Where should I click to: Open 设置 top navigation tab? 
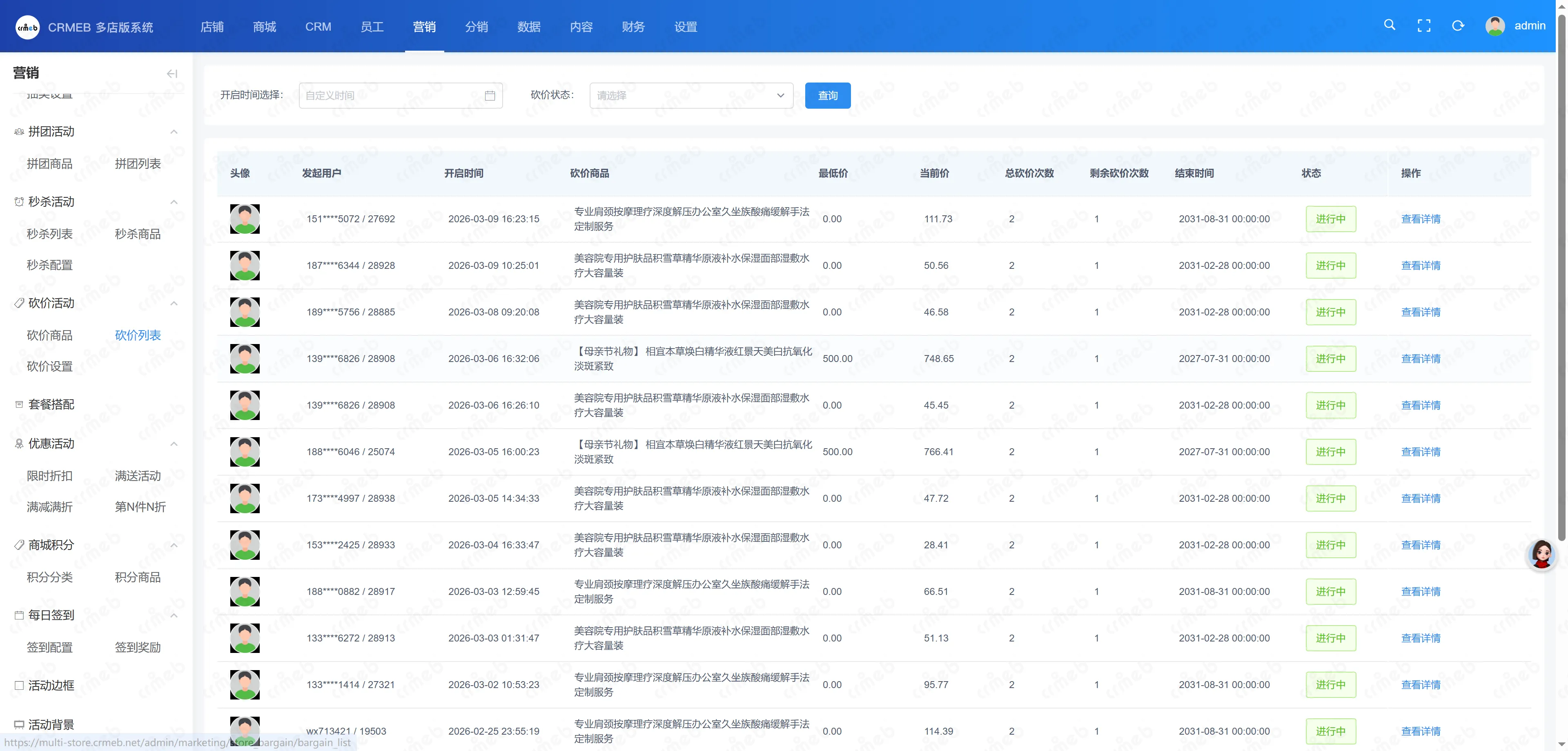click(x=686, y=27)
